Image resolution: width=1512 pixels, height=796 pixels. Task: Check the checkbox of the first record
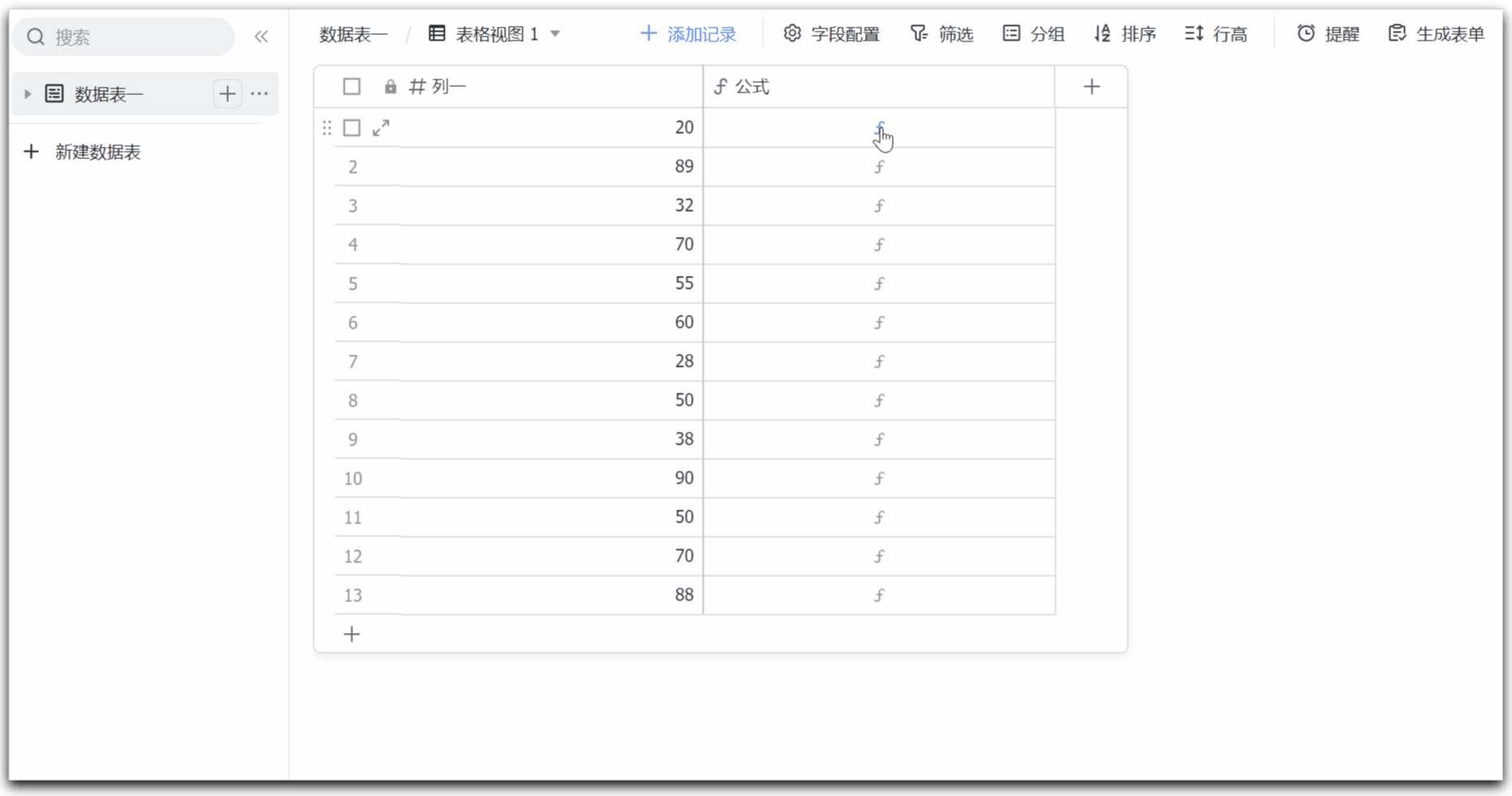pos(351,127)
